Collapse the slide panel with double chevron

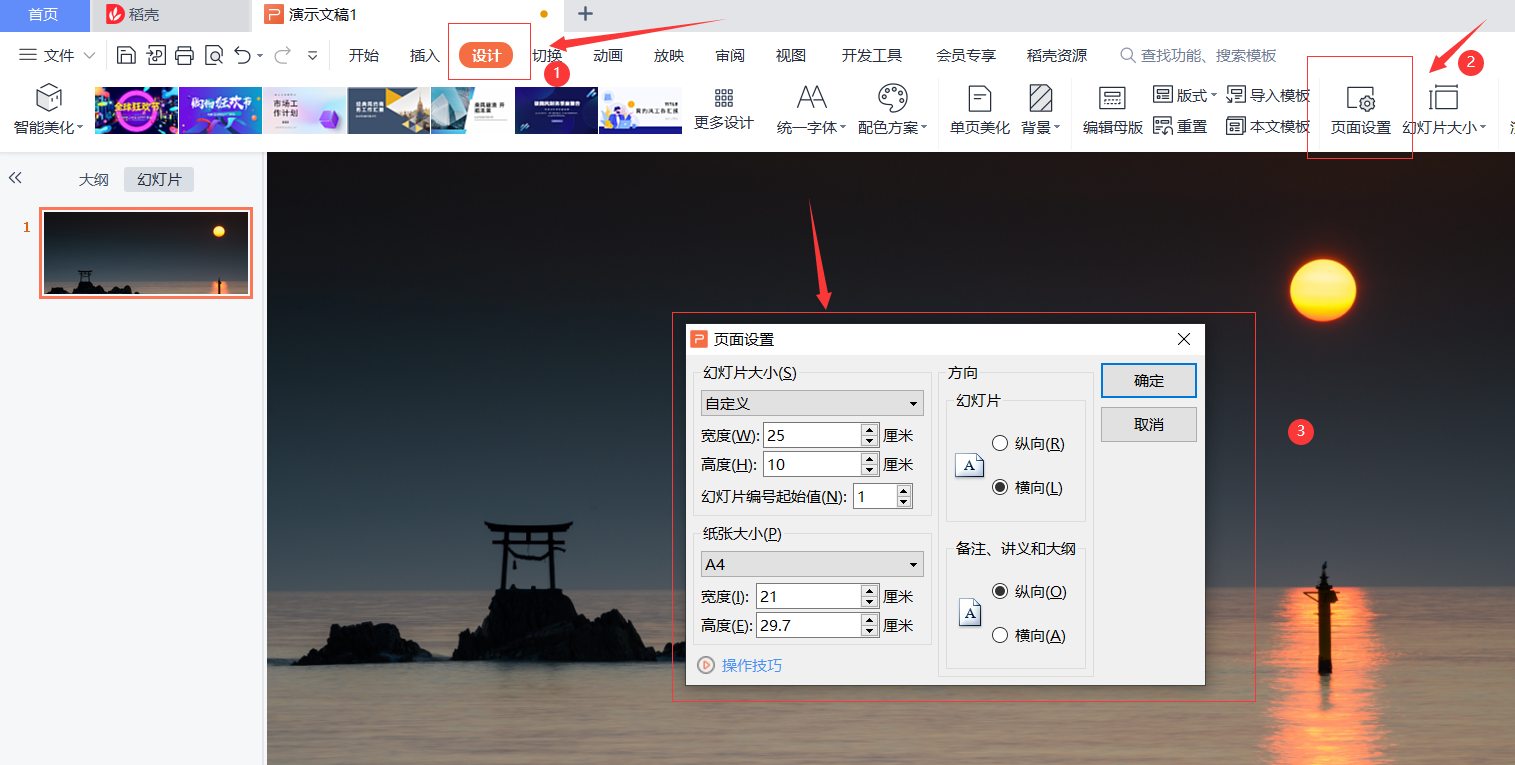[15, 178]
